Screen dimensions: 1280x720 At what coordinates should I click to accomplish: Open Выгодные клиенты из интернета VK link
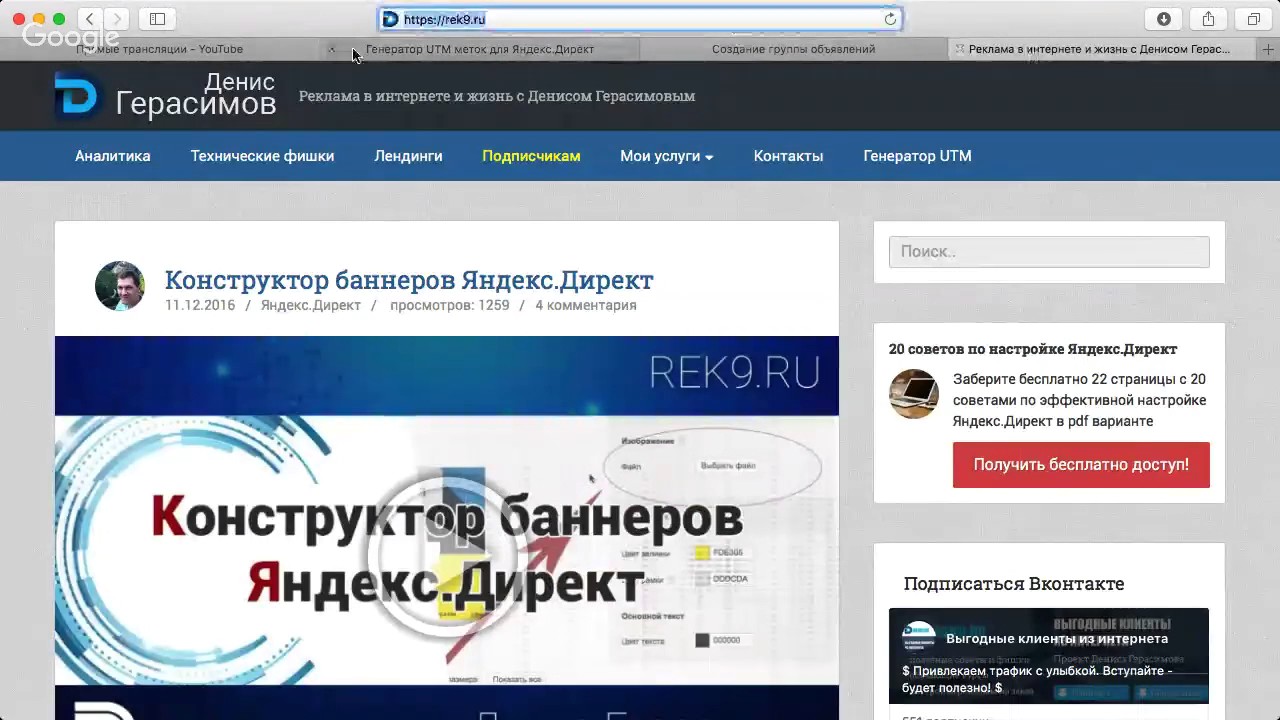click(1057, 638)
